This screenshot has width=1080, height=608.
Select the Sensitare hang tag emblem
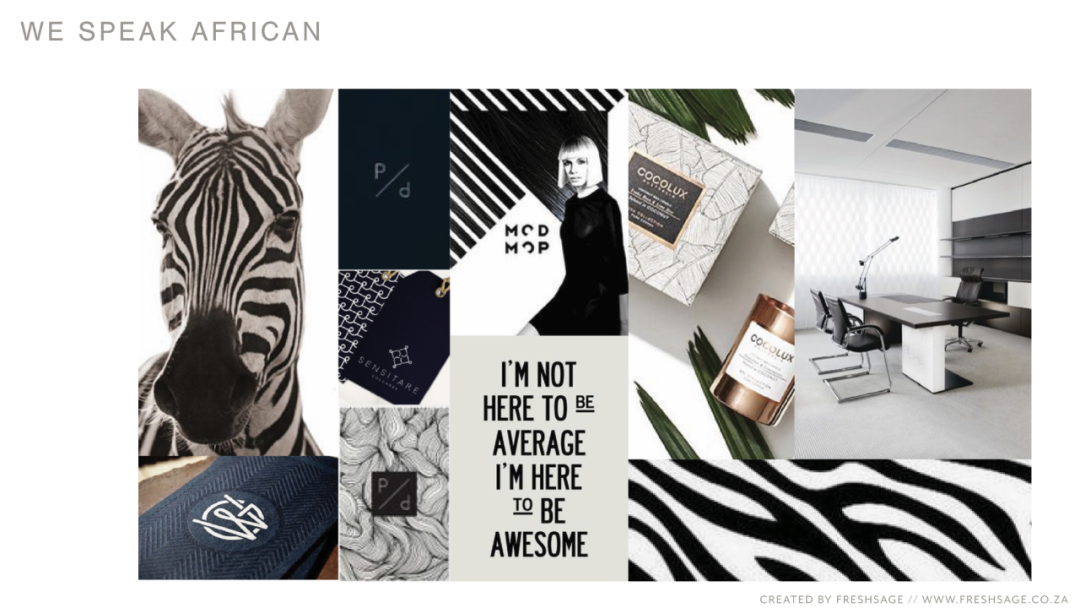click(400, 357)
